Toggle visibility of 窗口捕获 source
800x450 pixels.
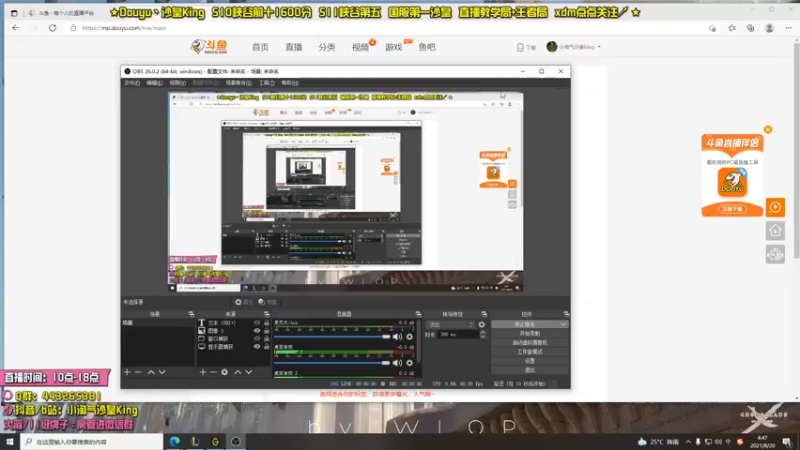pyautogui.click(x=257, y=339)
